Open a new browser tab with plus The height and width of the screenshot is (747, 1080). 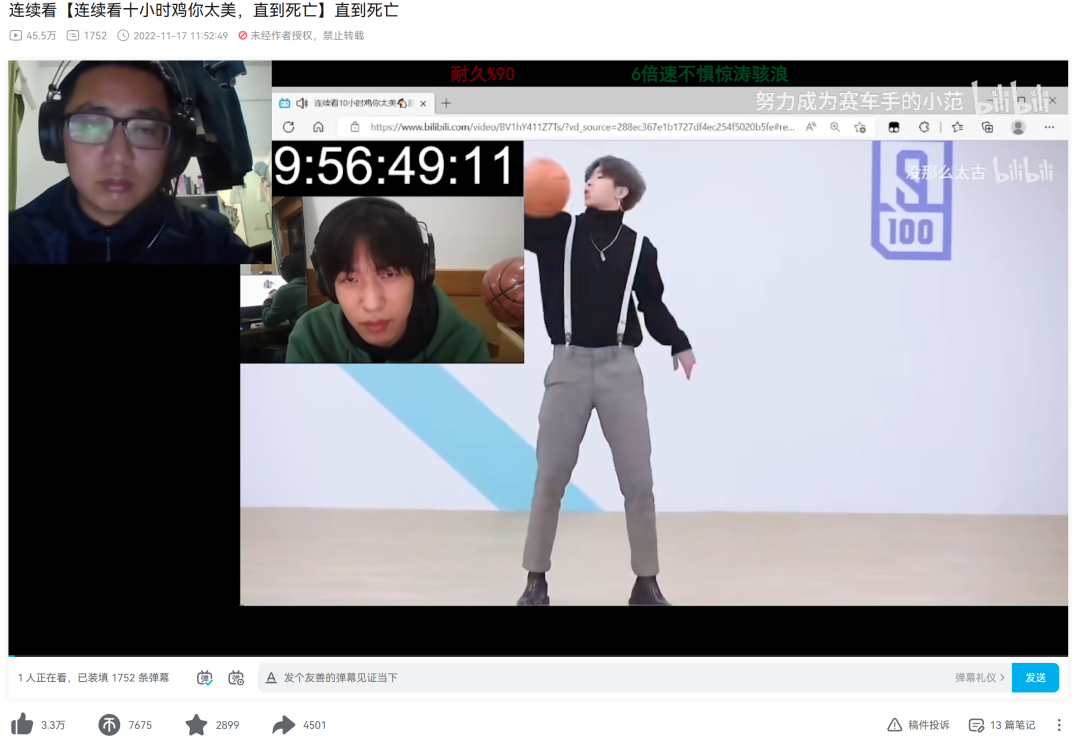click(x=446, y=103)
